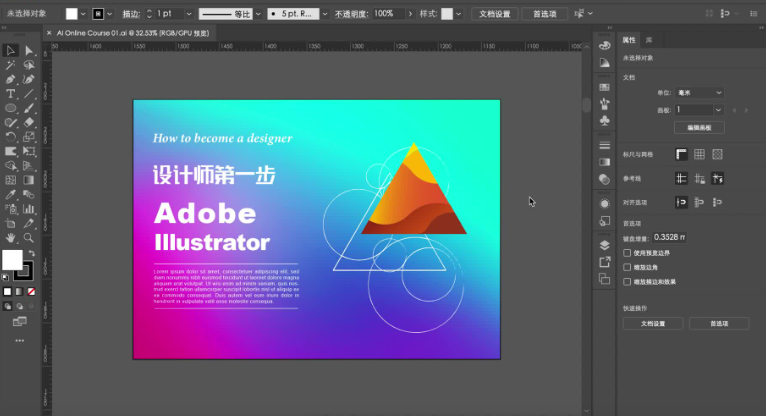The width and height of the screenshot is (766, 416).
Task: Toggle show guides button
Action: tap(681, 178)
